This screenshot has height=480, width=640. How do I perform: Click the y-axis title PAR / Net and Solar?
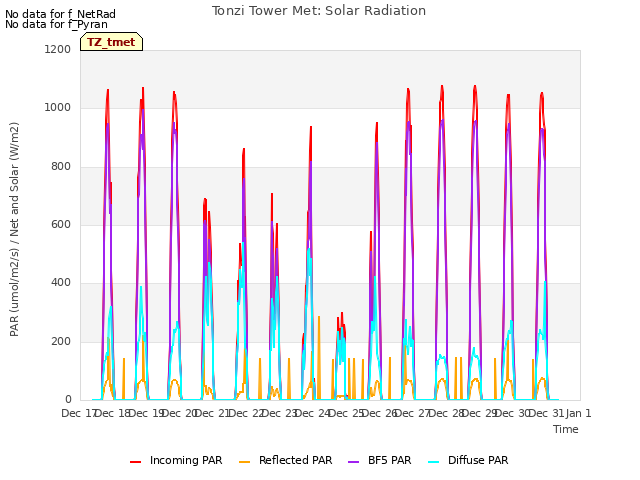coord(14,229)
